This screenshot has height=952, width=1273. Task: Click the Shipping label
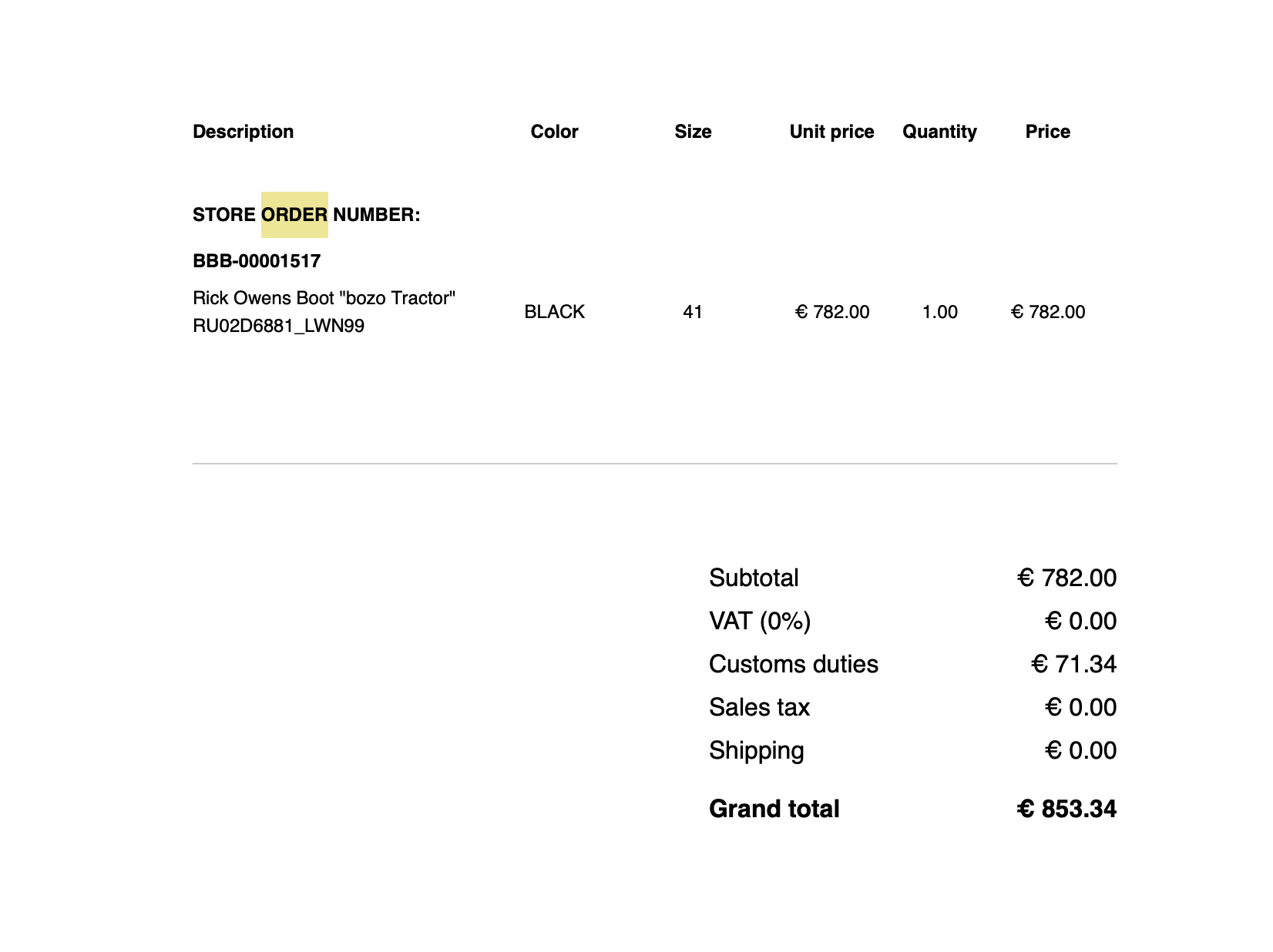pyautogui.click(x=756, y=750)
